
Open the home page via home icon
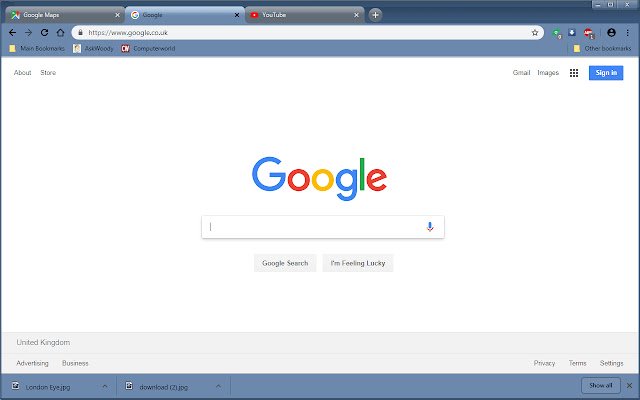[60, 33]
